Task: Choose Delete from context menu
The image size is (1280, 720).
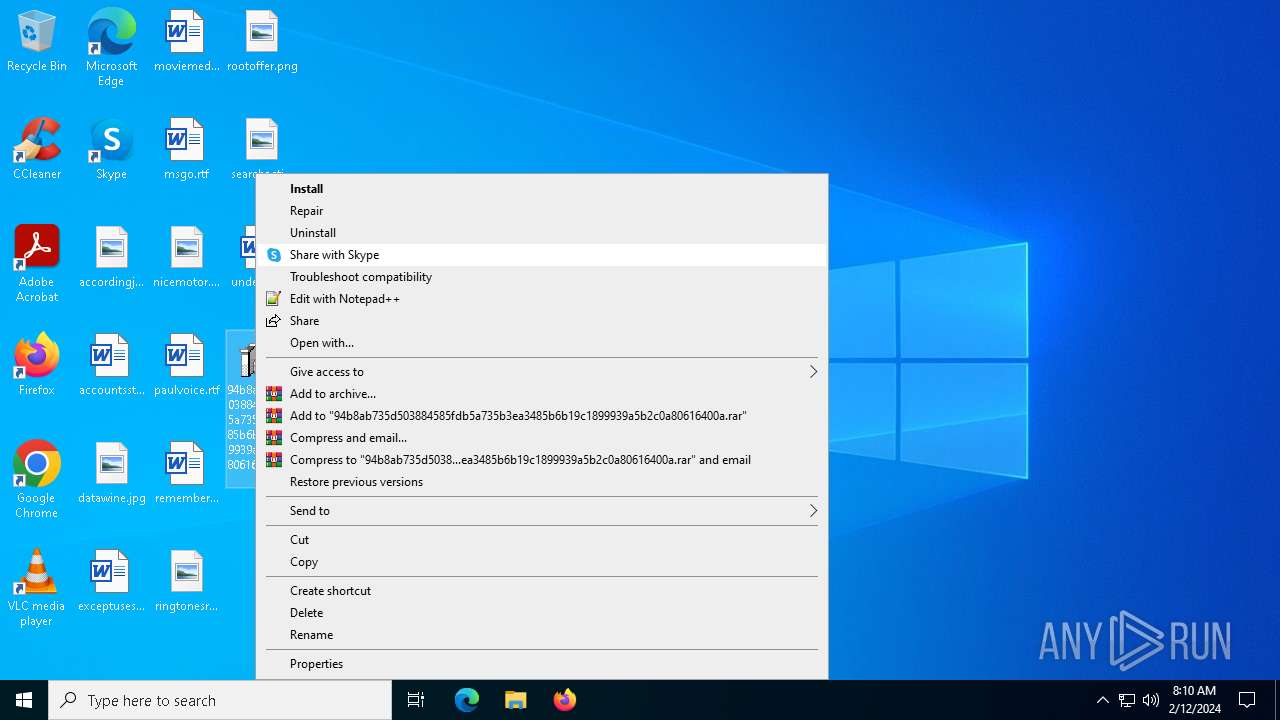Action: [542, 613]
